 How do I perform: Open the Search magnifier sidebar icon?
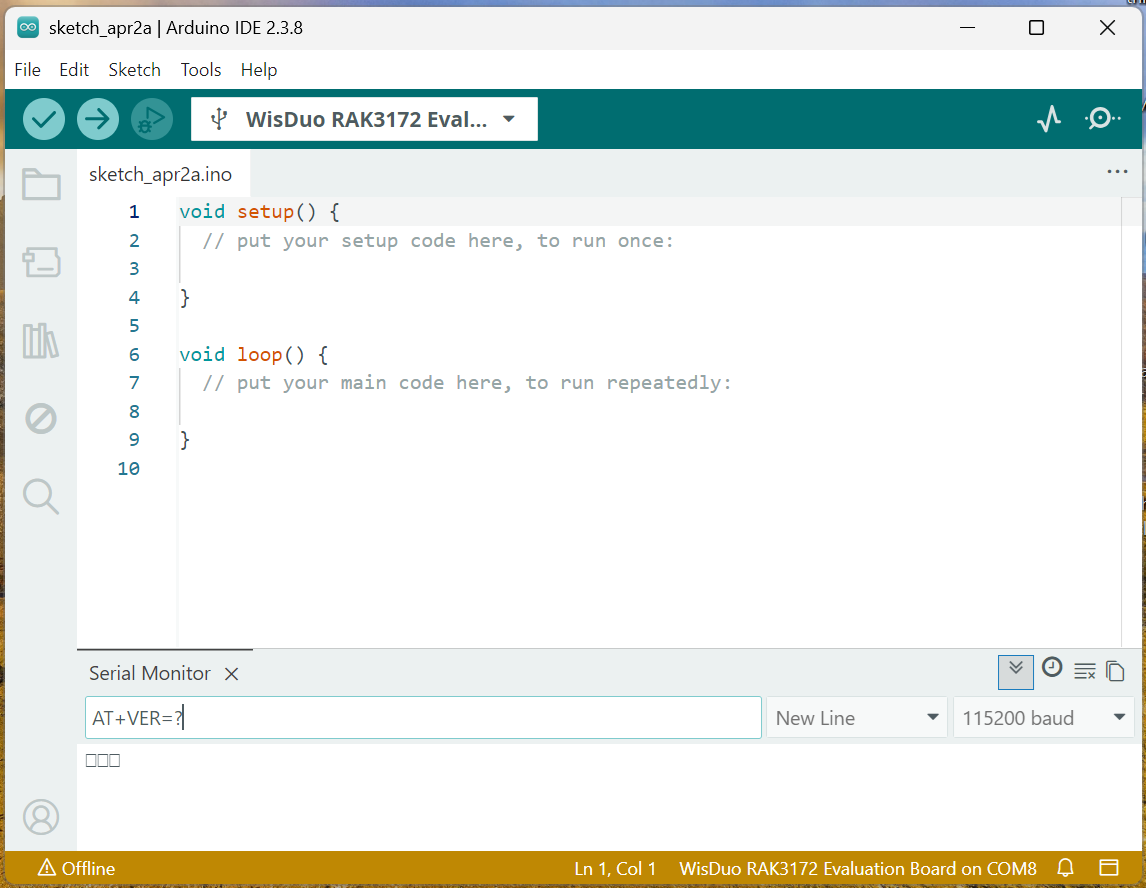[41, 496]
